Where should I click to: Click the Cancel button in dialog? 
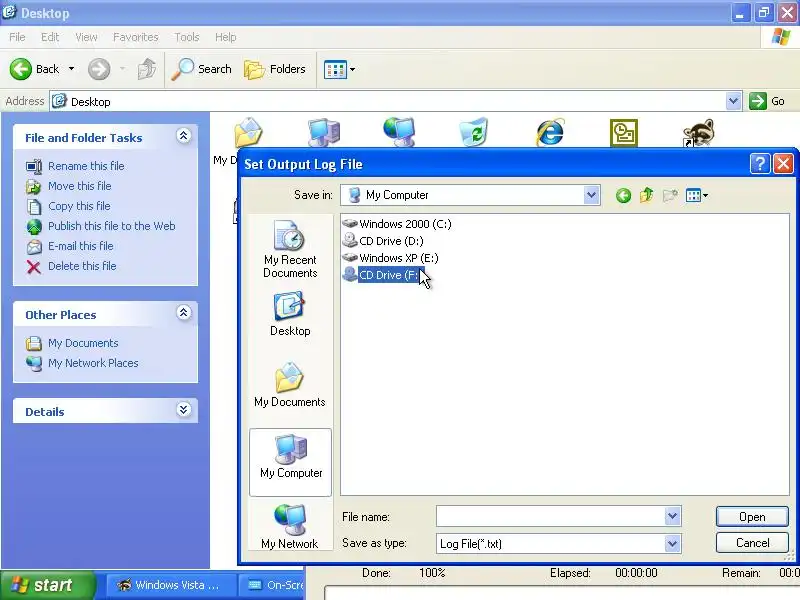click(x=752, y=542)
